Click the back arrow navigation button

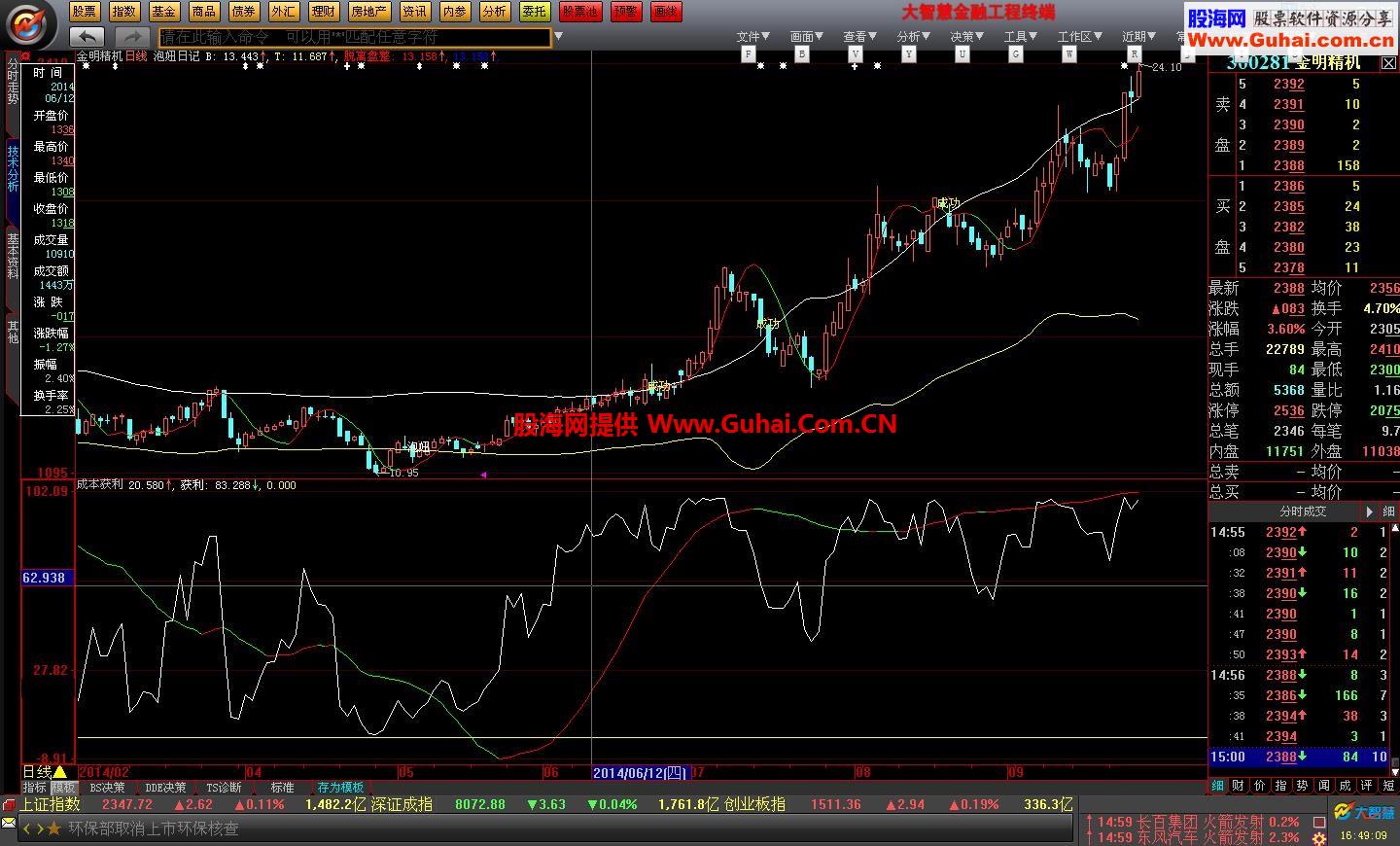click(x=88, y=37)
